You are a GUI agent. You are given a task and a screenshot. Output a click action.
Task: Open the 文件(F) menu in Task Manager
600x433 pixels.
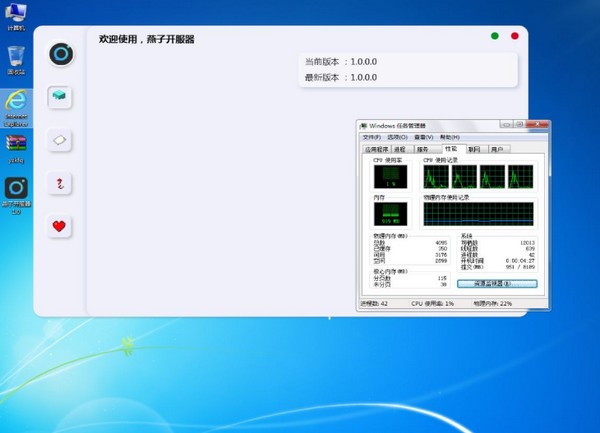pyautogui.click(x=372, y=137)
